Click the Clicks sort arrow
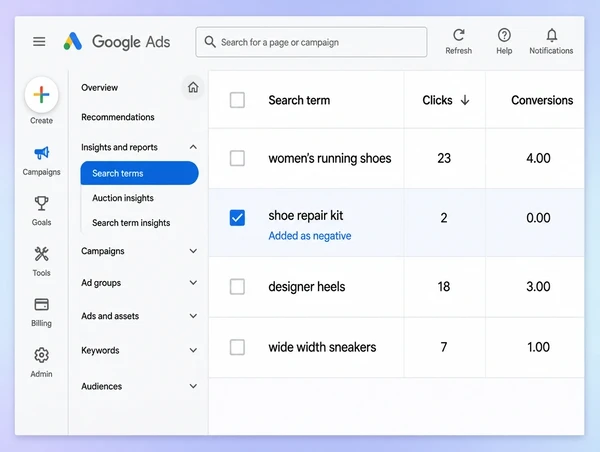Viewport: 600px width, 452px height. (x=465, y=100)
